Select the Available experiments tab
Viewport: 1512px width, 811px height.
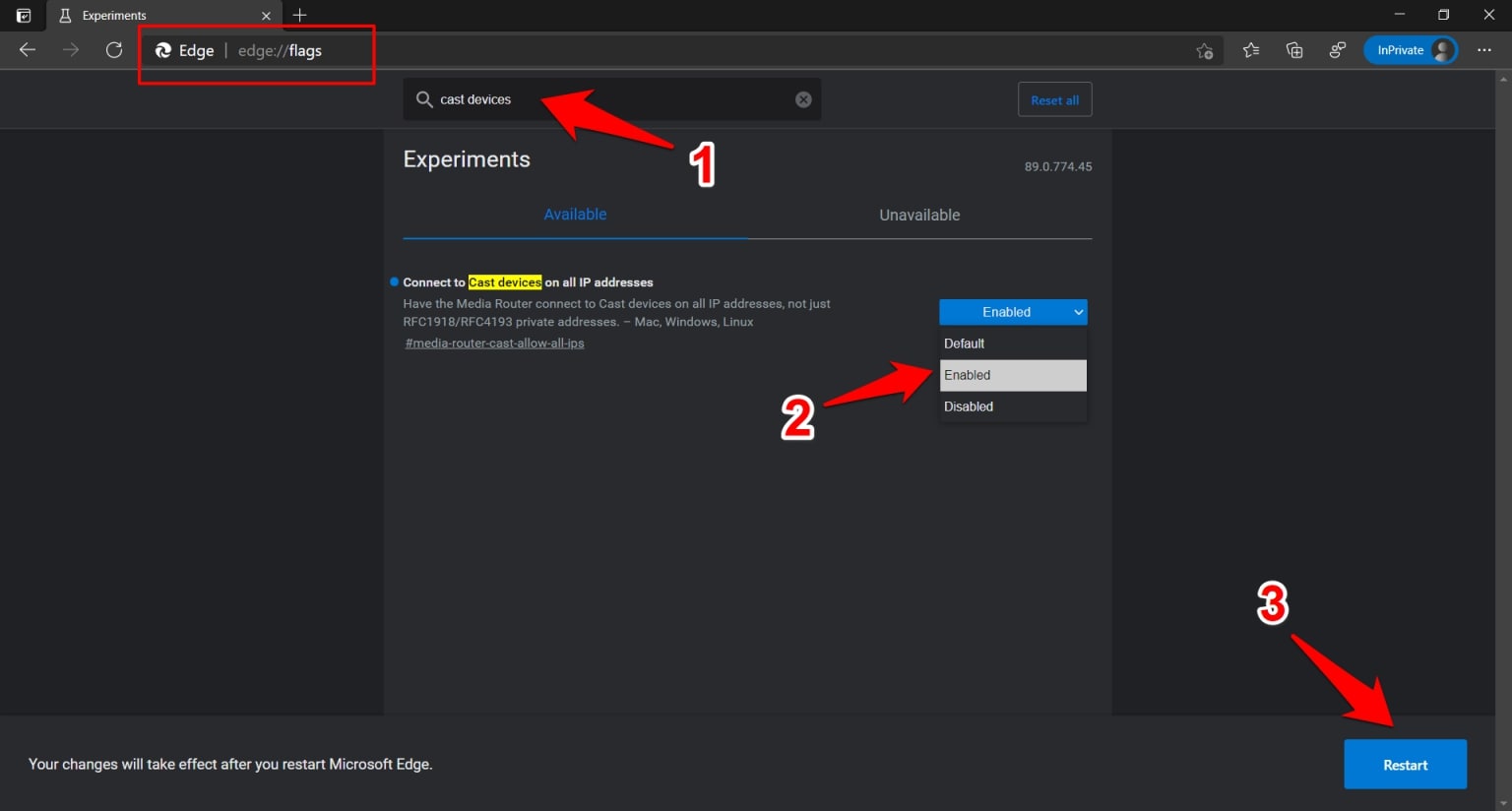(x=575, y=215)
